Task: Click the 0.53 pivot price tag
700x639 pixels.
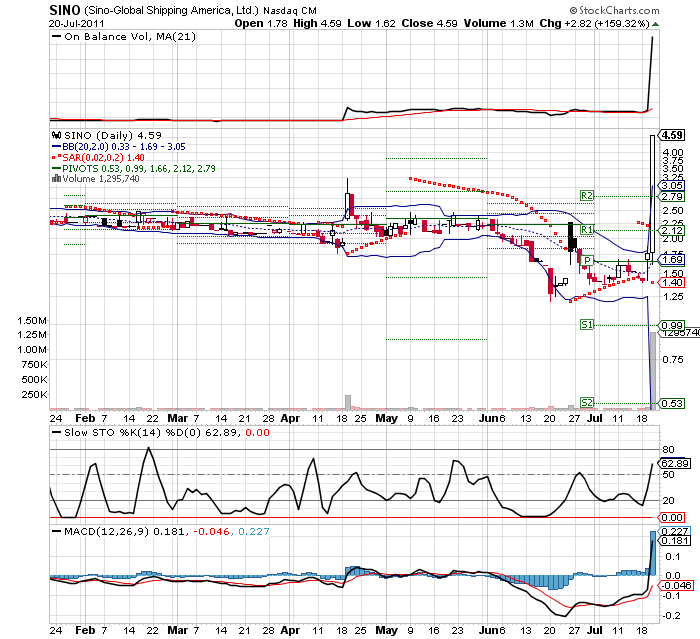Action: click(672, 404)
